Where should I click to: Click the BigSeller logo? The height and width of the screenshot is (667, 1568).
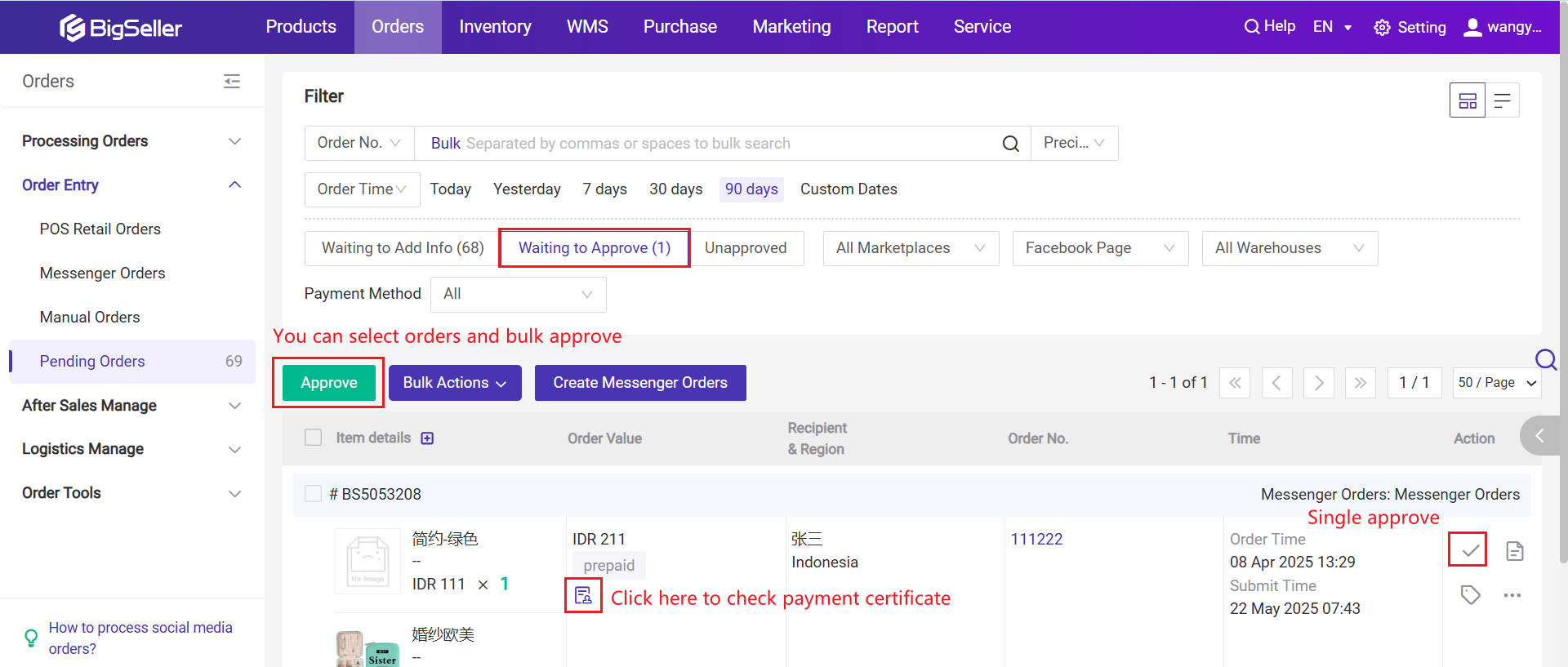coord(120,28)
